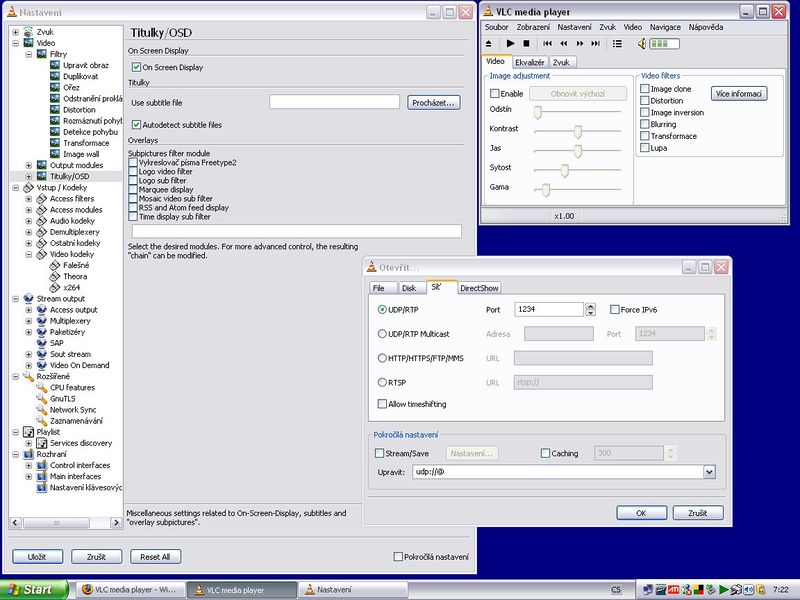The height and width of the screenshot is (600, 800).
Task: Skip to next track icon
Action: click(x=596, y=44)
